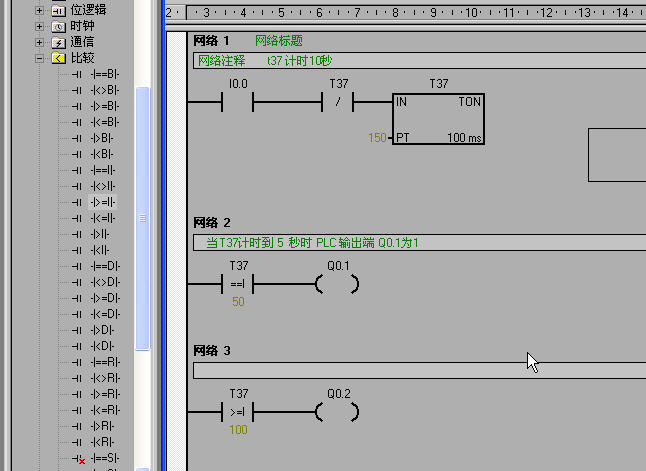Click the instruction tree vertical scrollbar thumb
Screen dimensions: 646x471
(142, 217)
